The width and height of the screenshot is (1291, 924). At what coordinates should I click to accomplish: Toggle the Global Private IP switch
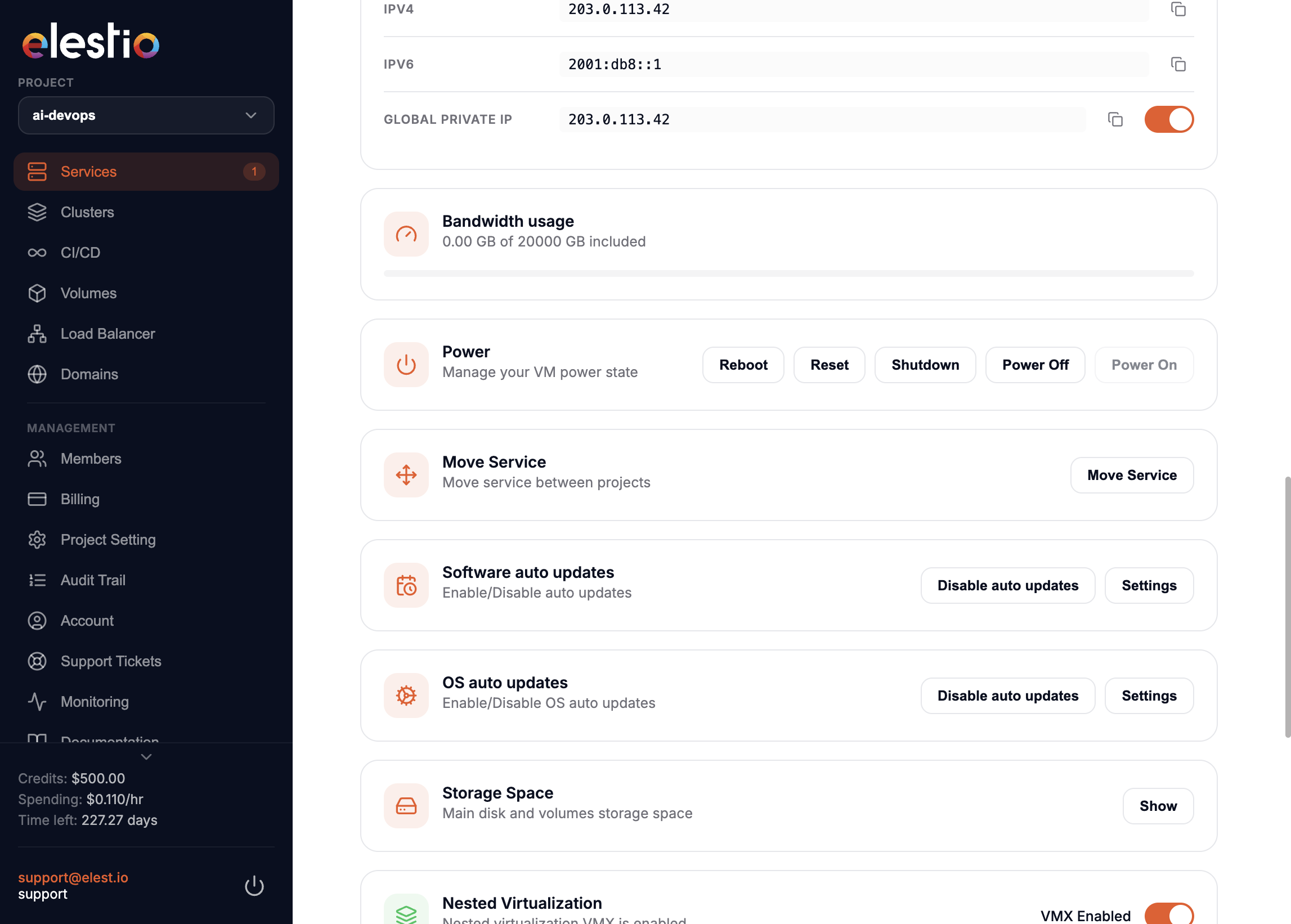[x=1169, y=119]
